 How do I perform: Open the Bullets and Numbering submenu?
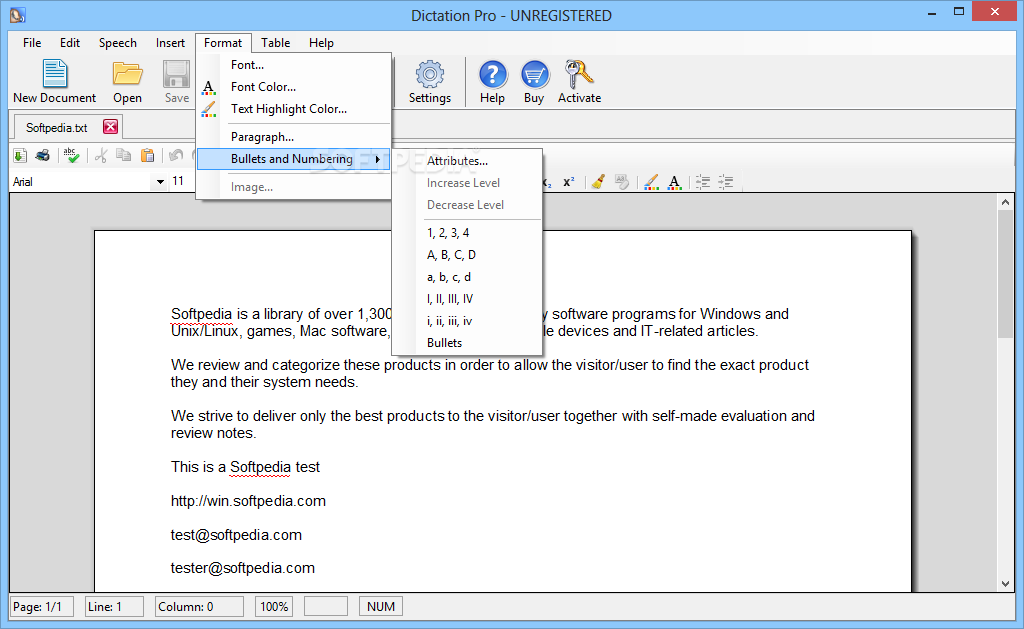tap(293, 159)
